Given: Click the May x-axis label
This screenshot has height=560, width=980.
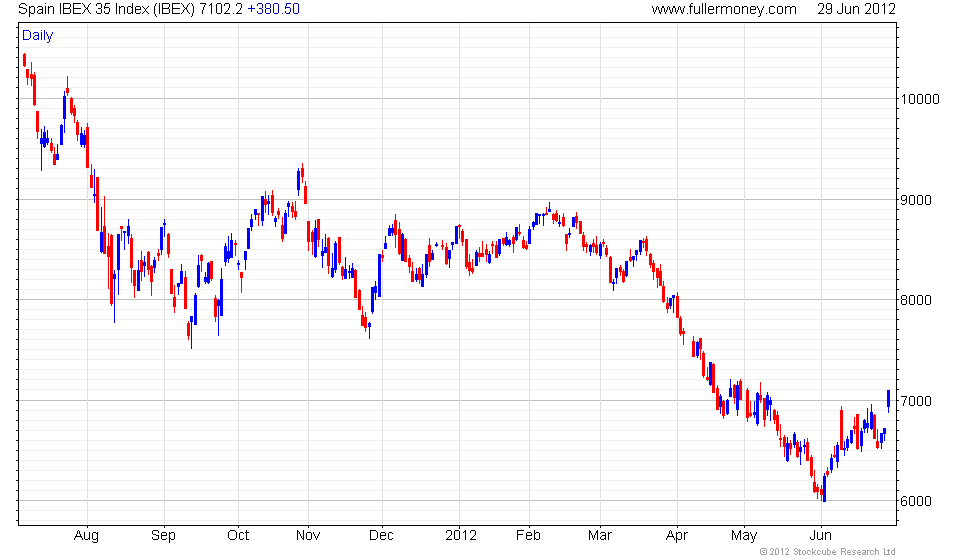Looking at the screenshot, I should 744,536.
